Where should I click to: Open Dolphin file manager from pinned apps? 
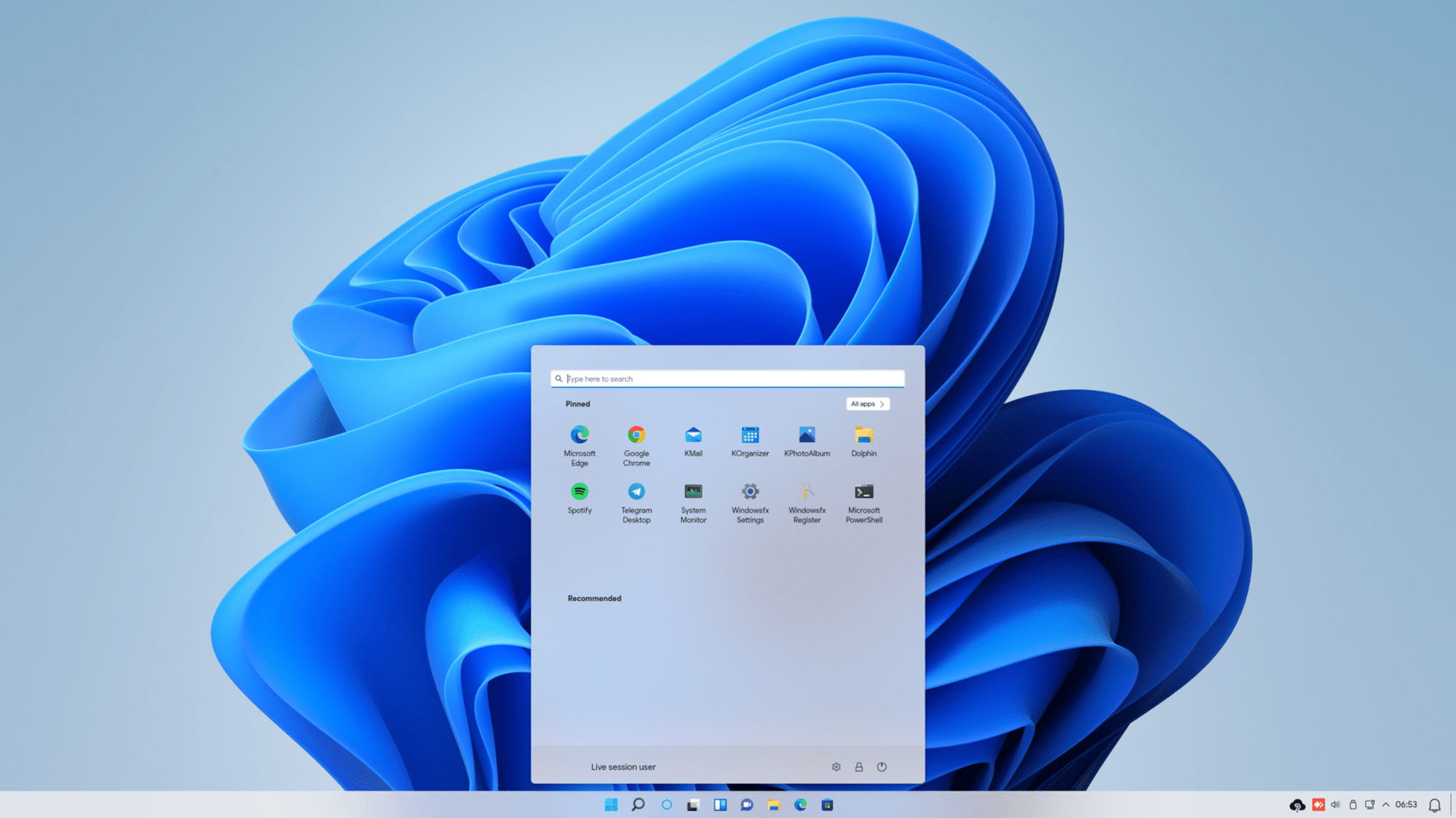[863, 440]
